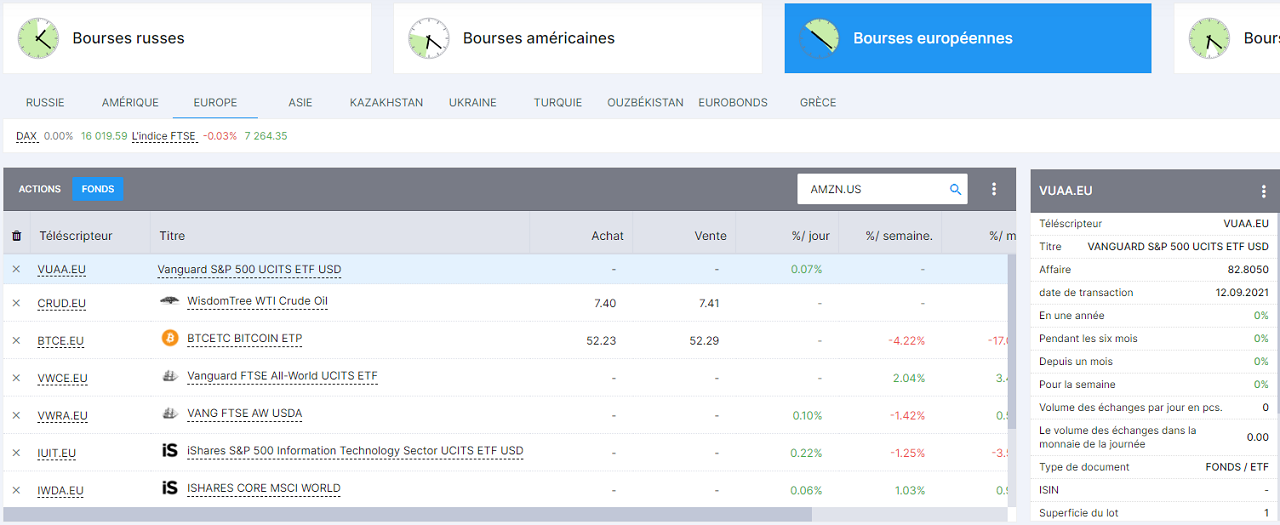Click the iShares logo beside IWDA.EU
1280x525 pixels.
click(170, 489)
